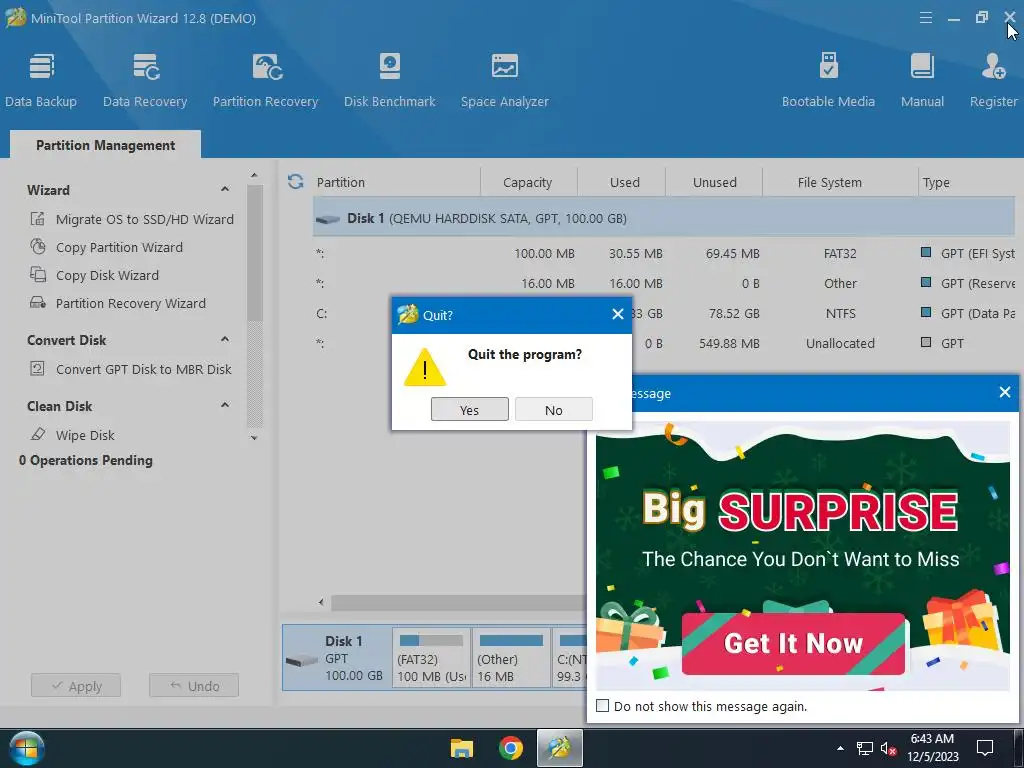Click the horizontal scrollbar left arrow

tap(321, 602)
